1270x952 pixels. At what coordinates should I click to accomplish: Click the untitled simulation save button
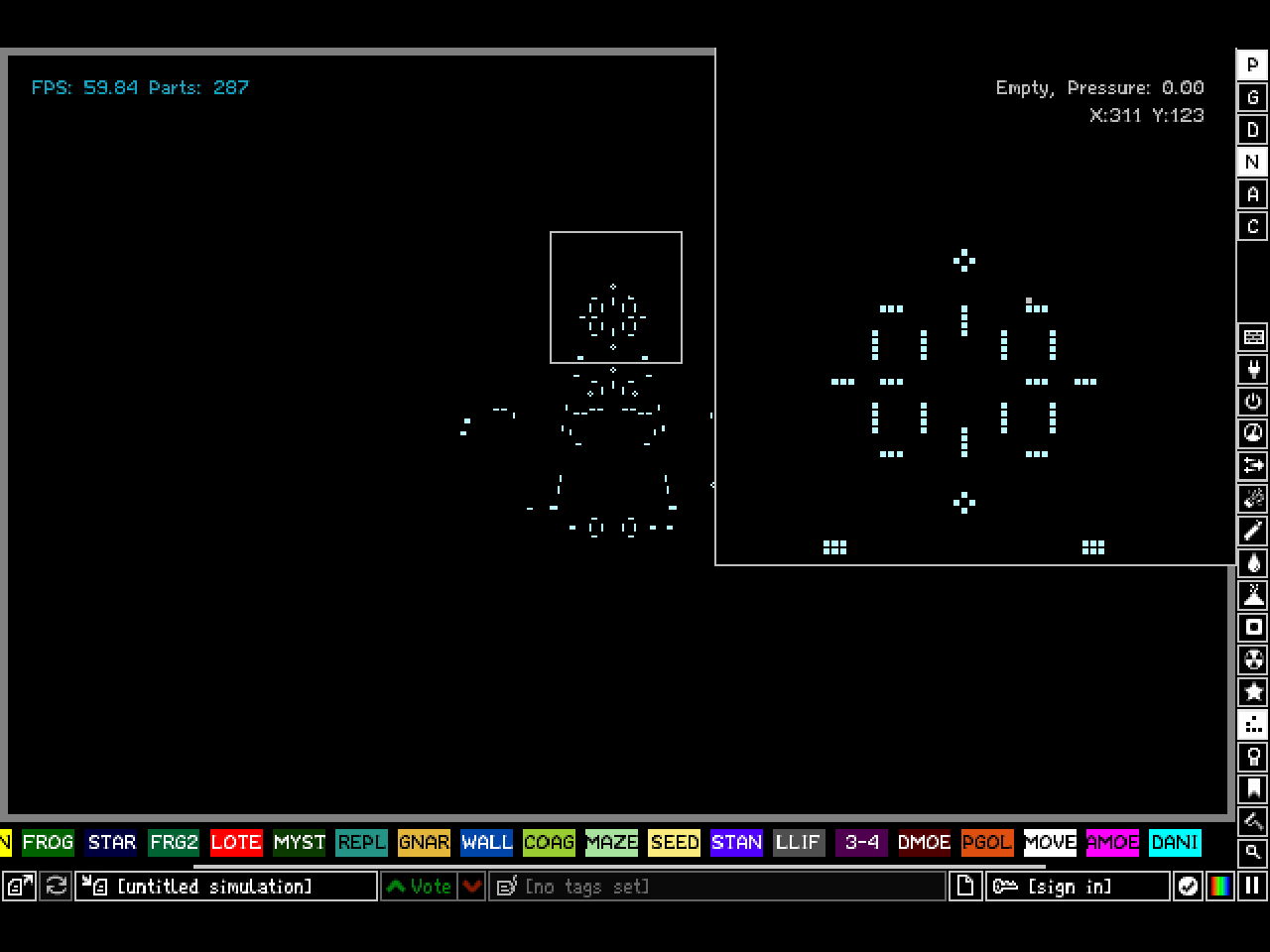pyautogui.click(x=226, y=886)
